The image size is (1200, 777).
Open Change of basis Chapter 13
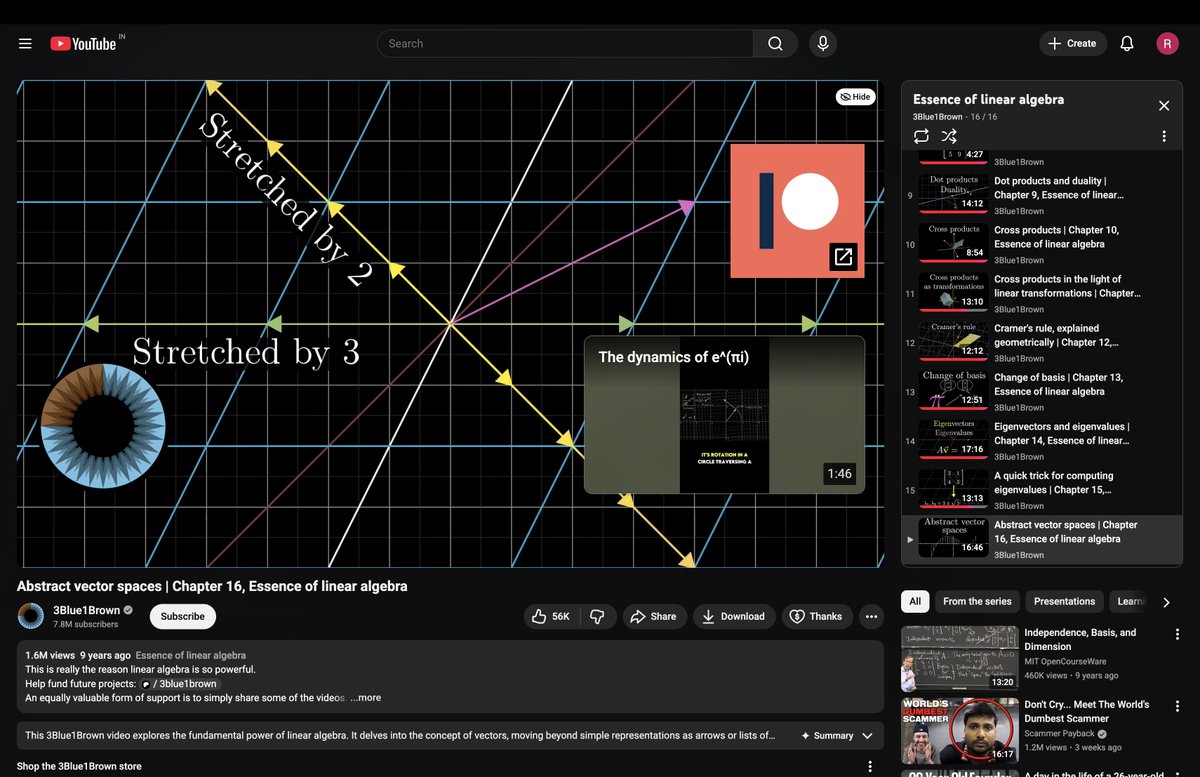click(x=1041, y=391)
